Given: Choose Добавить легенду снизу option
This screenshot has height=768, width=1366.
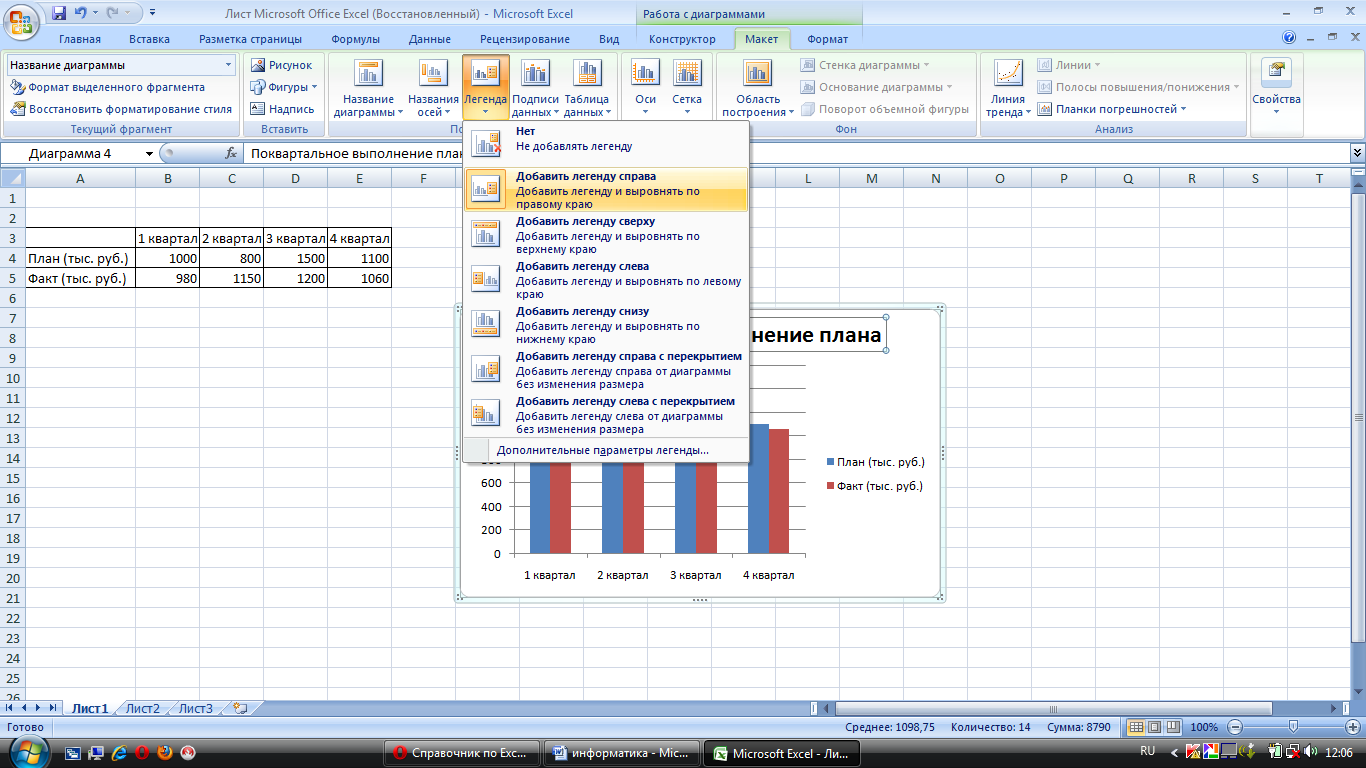Looking at the screenshot, I should tap(606, 325).
